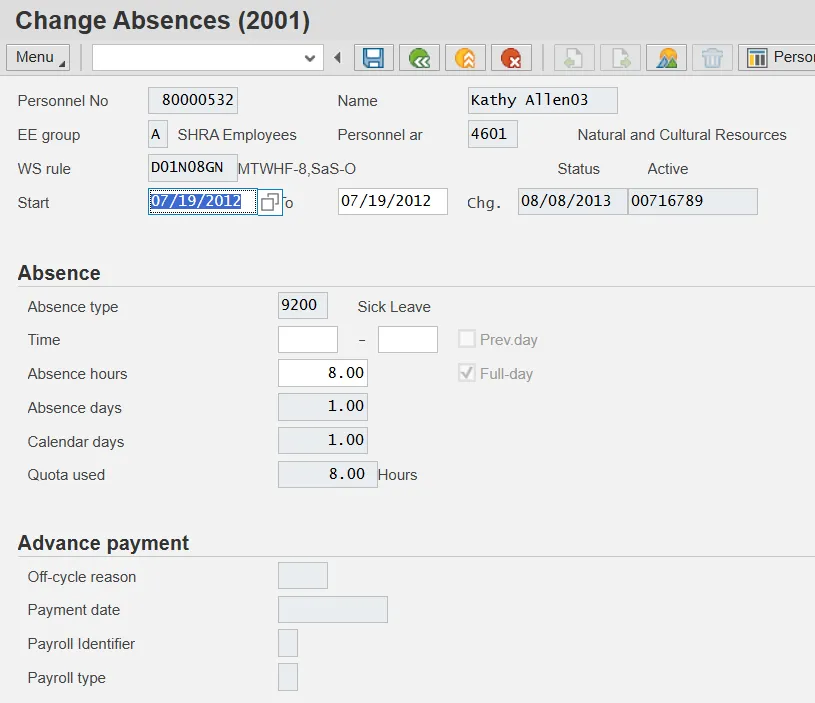Select the Start date field
The width and height of the screenshot is (815, 703).
201,202
